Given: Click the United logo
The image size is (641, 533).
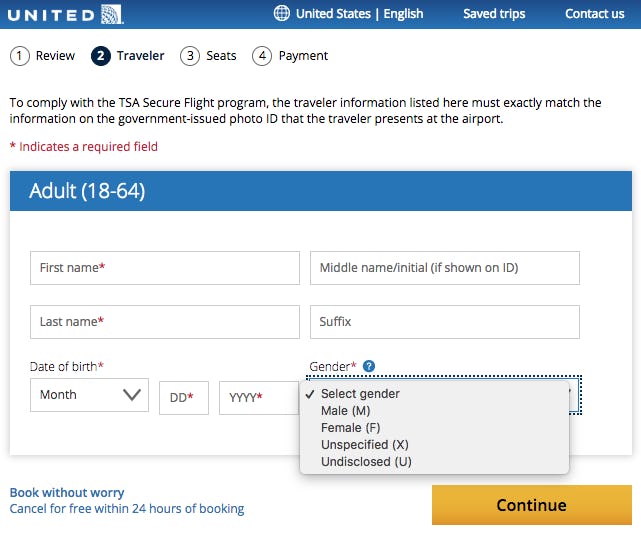Looking at the screenshot, I should (68, 14).
